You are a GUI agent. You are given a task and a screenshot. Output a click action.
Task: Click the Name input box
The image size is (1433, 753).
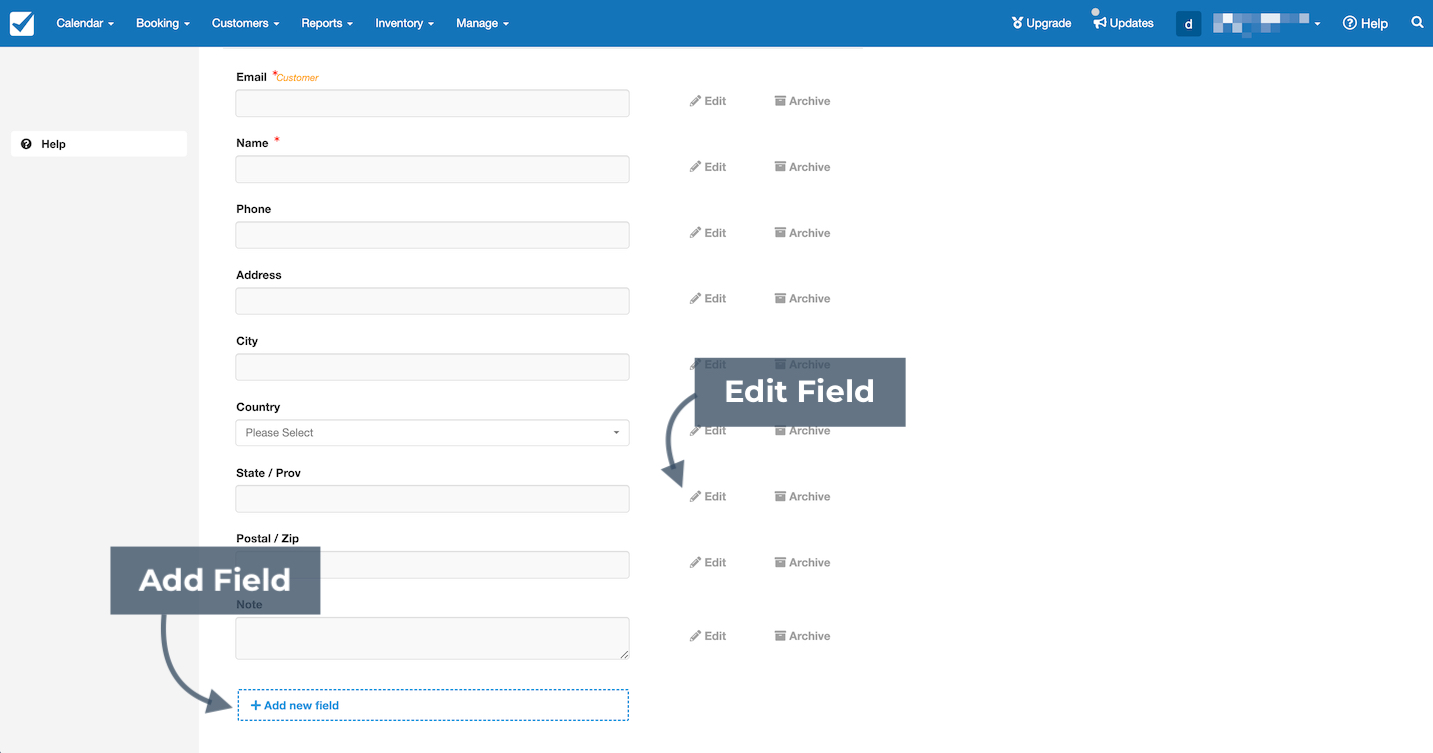[432, 169]
